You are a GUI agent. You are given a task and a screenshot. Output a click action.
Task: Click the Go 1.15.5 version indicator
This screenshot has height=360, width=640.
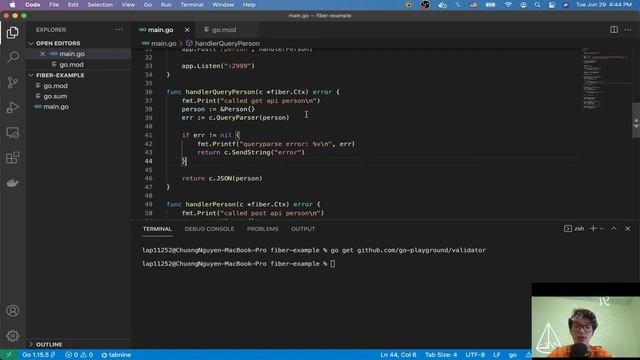[x=39, y=355]
